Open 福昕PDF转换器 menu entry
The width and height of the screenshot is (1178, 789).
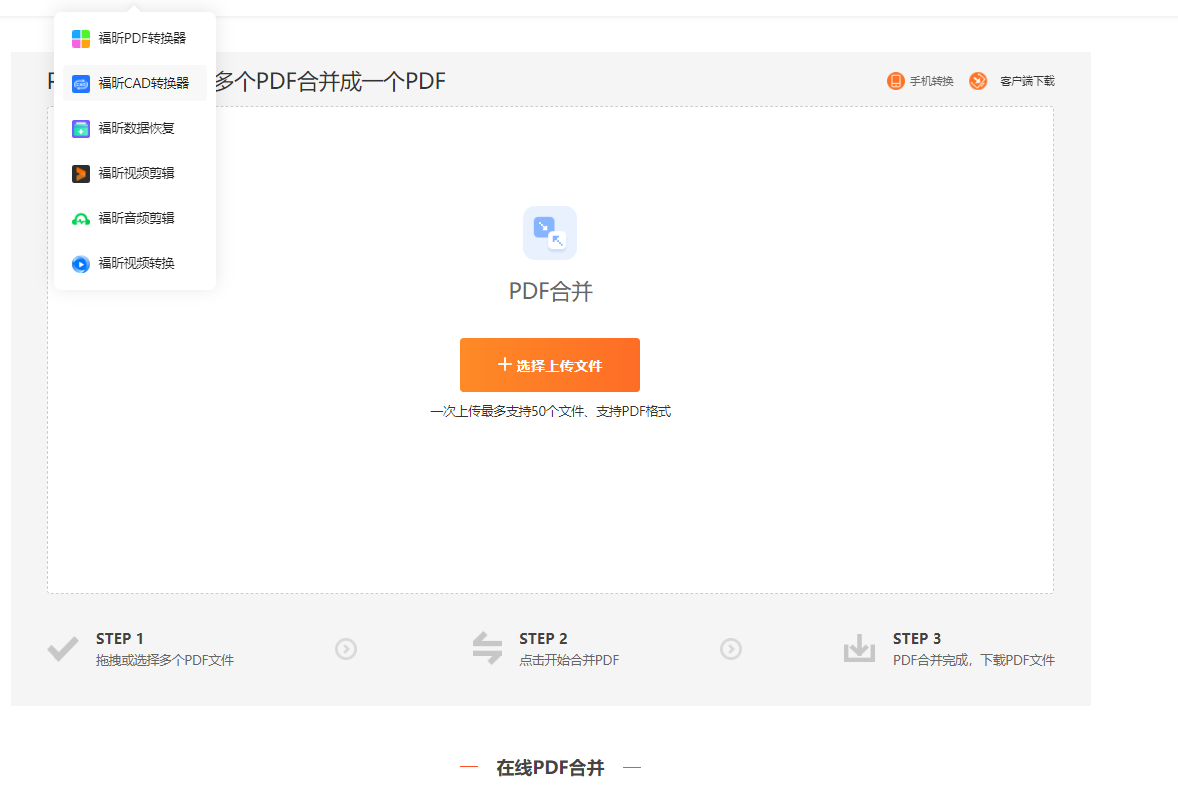(x=134, y=38)
